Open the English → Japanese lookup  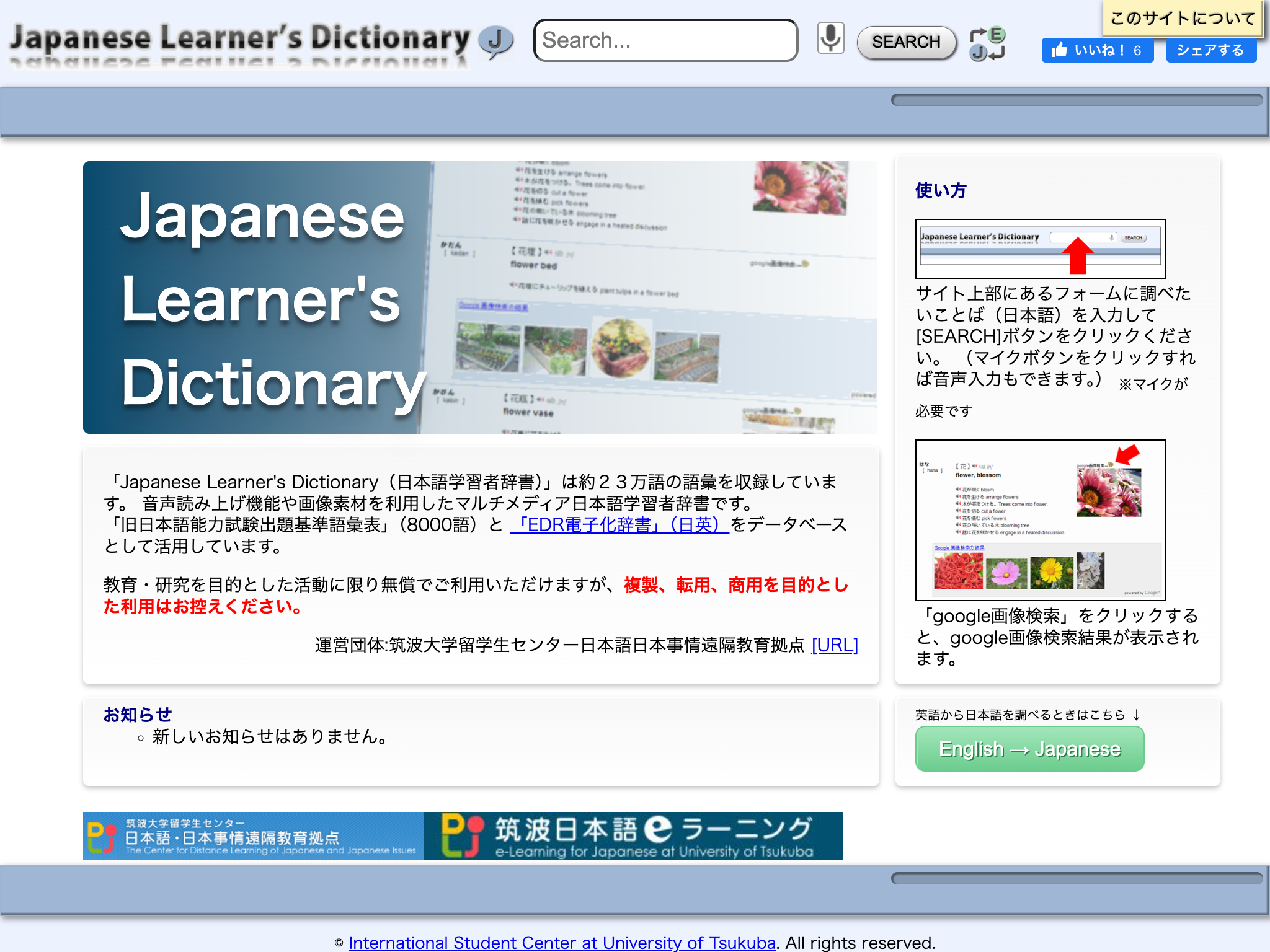pyautogui.click(x=1029, y=749)
